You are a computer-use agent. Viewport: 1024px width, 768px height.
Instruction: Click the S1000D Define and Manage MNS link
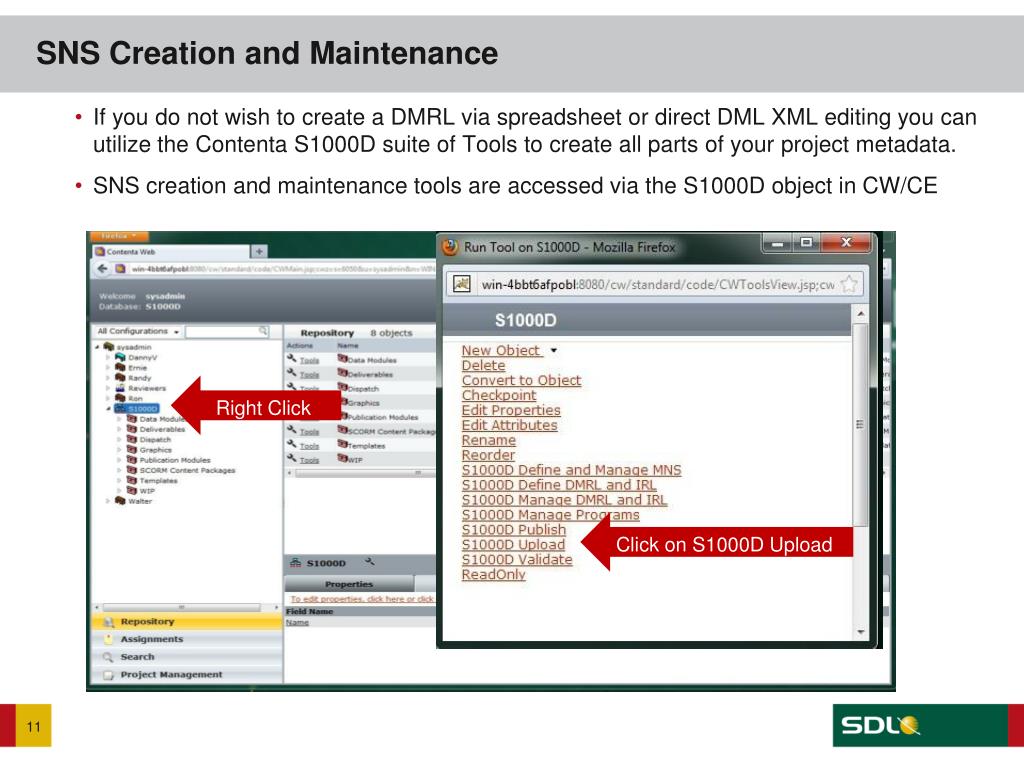point(571,470)
